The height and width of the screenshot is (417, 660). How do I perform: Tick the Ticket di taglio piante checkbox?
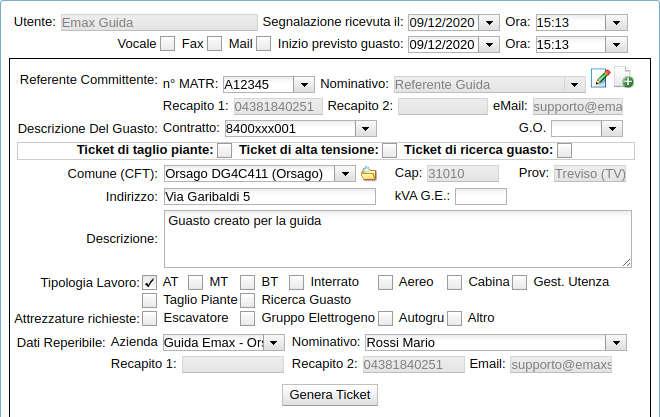[x=225, y=150]
